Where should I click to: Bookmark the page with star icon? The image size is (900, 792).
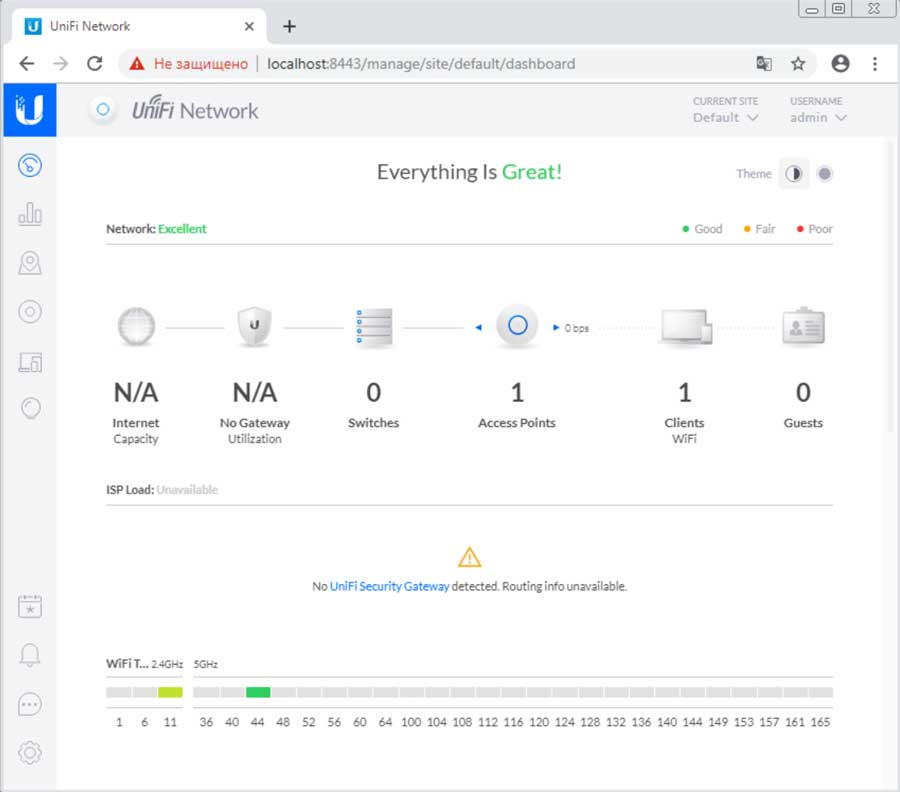coord(798,64)
